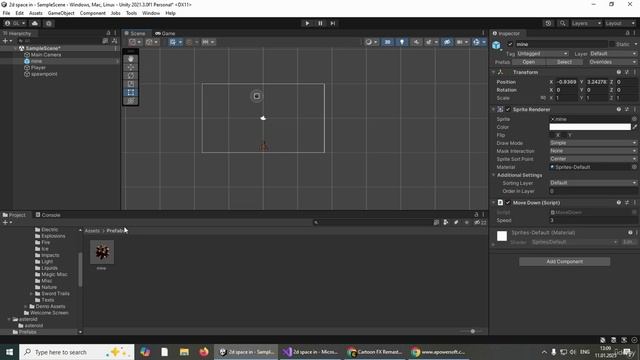The image size is (640, 360).
Task: Open the Tag dropdown showing Untagged
Action: tap(542, 53)
